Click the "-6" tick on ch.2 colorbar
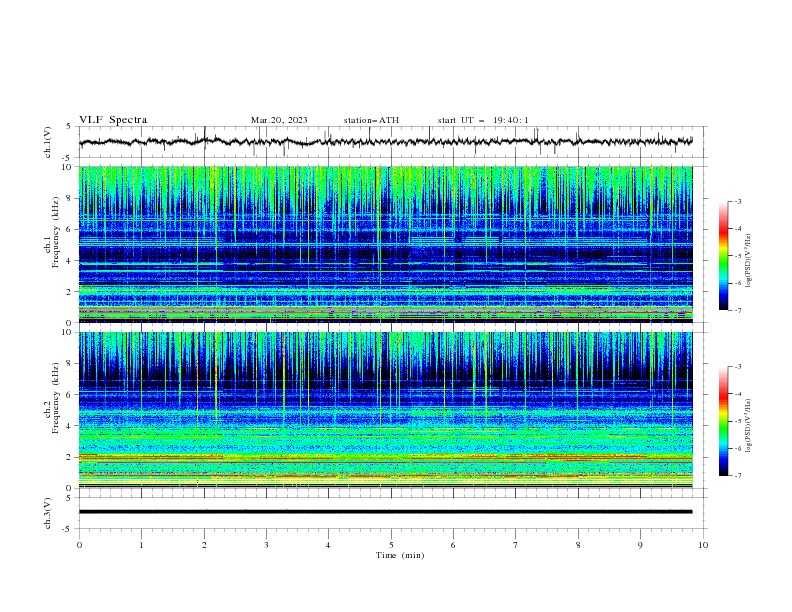792x612 pixels. (737, 448)
